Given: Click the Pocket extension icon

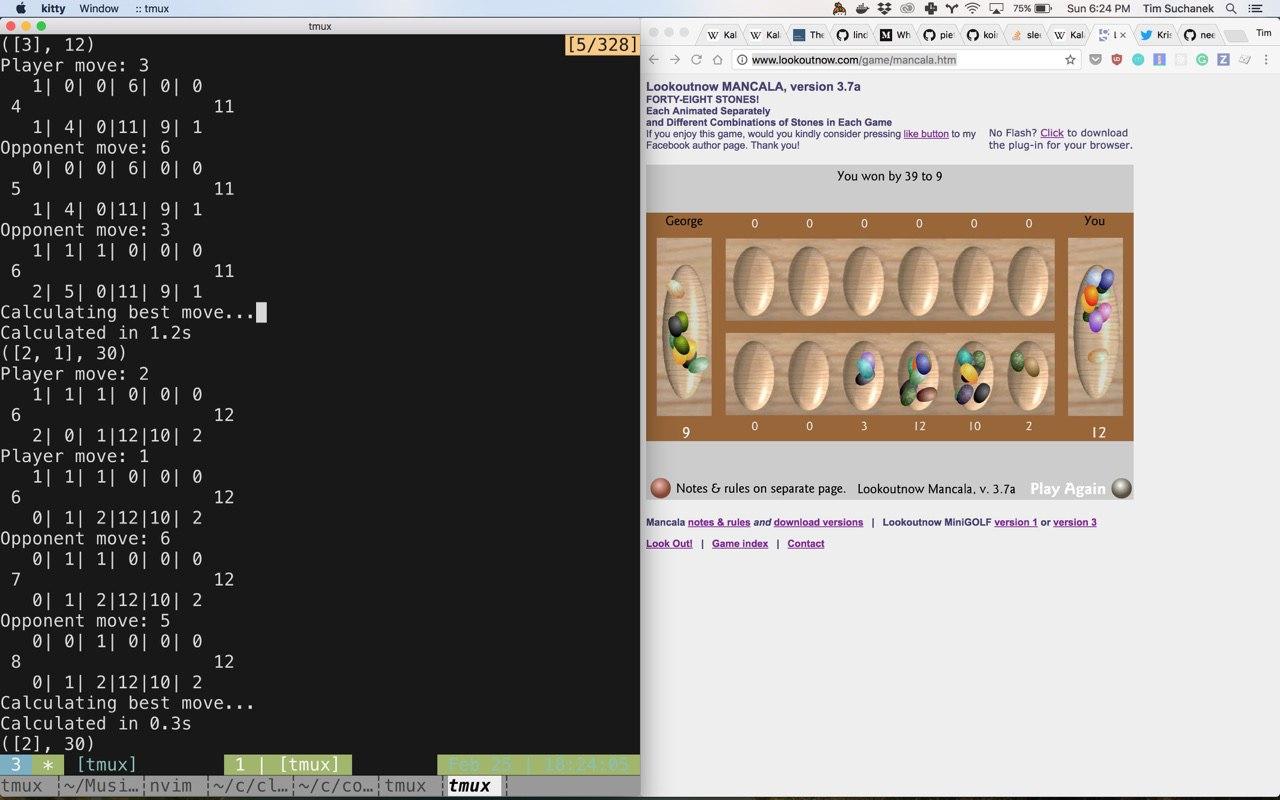Looking at the screenshot, I should pyautogui.click(x=1095, y=60).
